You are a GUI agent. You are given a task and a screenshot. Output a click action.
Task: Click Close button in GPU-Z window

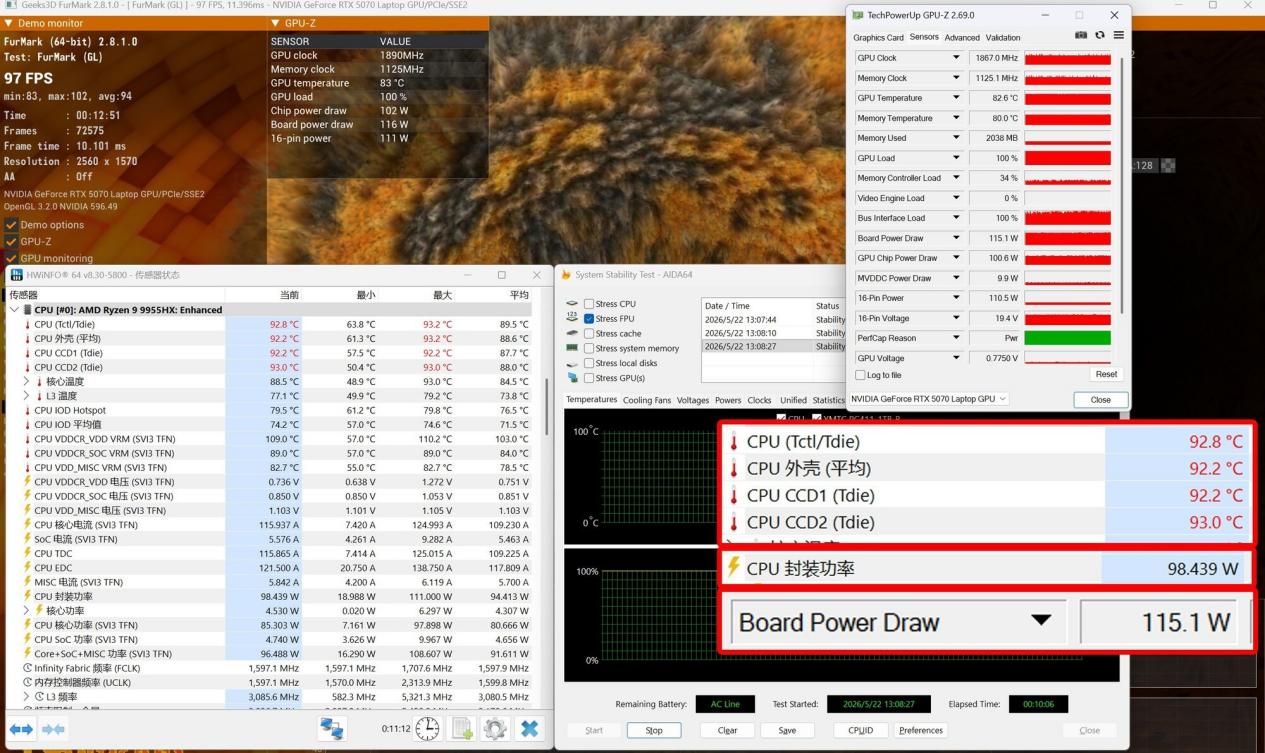pos(1100,399)
